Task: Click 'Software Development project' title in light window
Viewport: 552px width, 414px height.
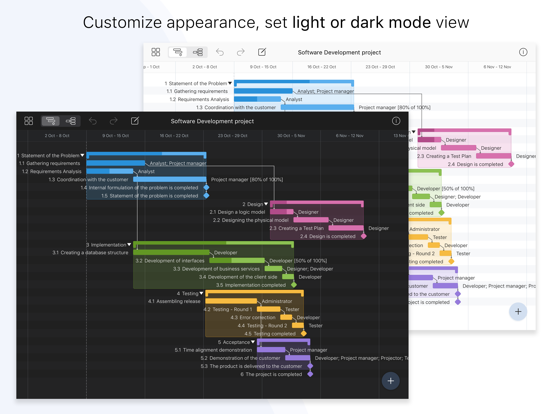Action: [x=339, y=52]
